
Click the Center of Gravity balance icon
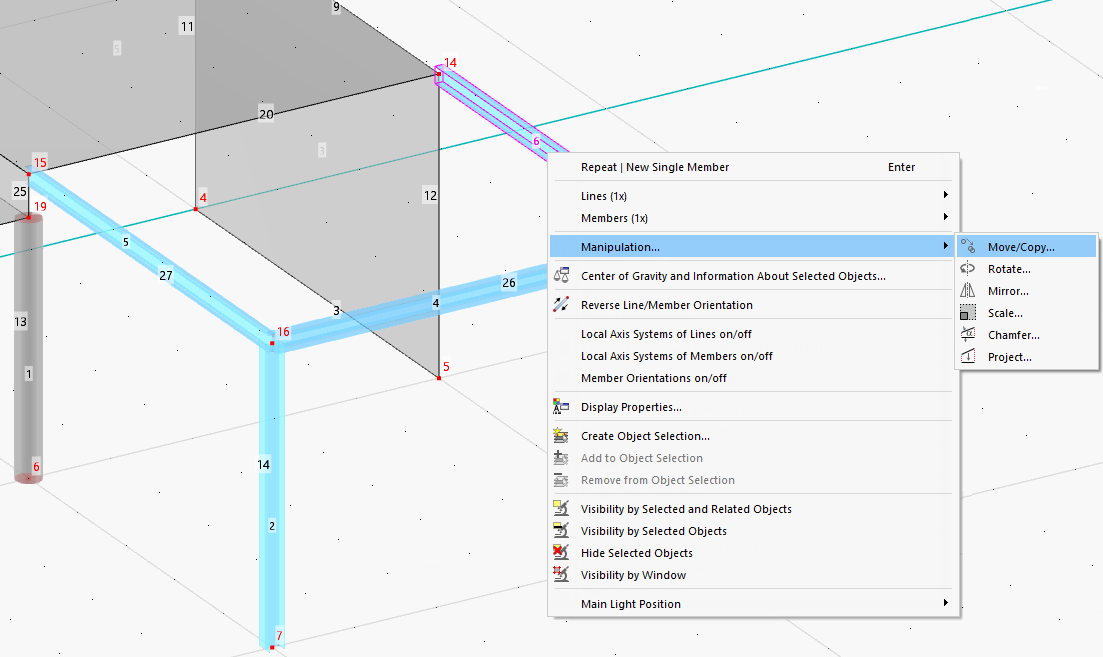[561, 276]
